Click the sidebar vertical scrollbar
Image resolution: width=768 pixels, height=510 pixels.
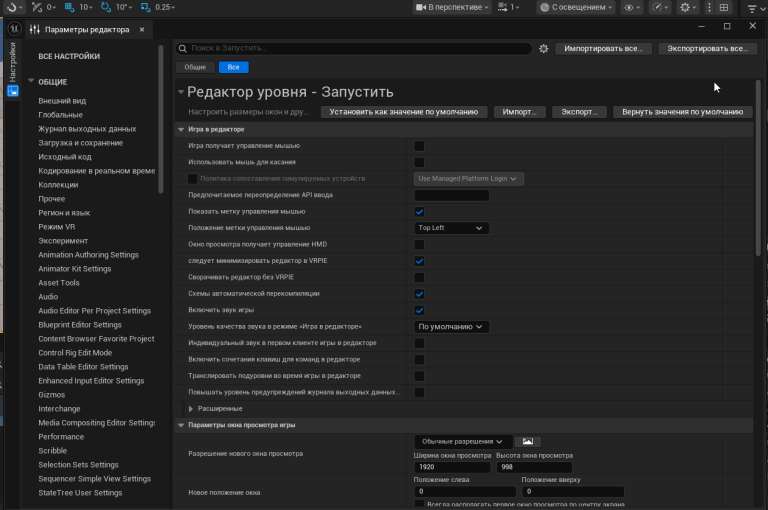coord(161,119)
